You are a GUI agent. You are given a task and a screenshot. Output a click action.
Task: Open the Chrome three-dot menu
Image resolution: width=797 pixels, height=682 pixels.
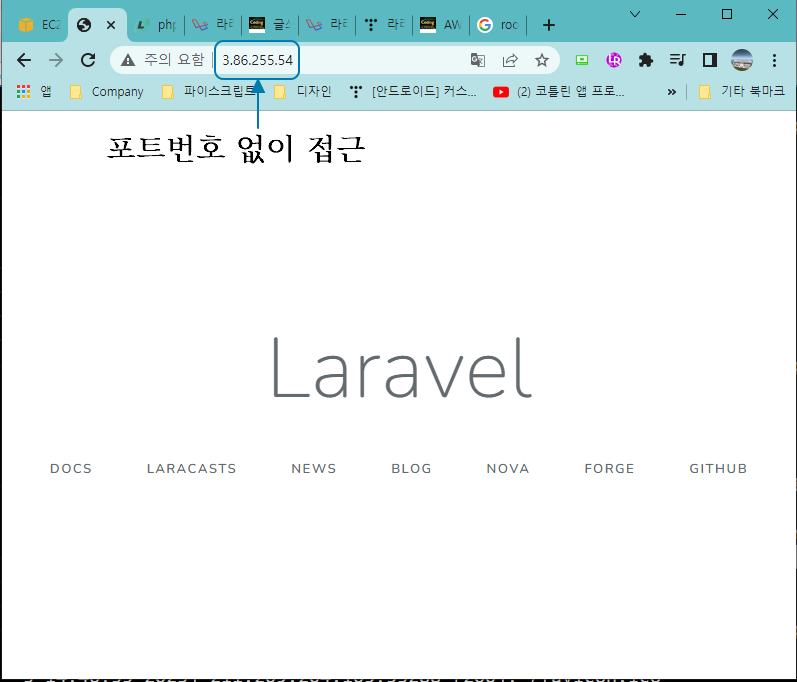[x=774, y=60]
